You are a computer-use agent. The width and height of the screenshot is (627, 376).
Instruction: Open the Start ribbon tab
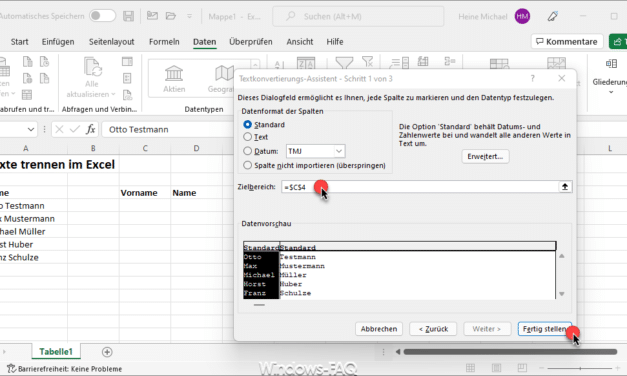coord(19,42)
